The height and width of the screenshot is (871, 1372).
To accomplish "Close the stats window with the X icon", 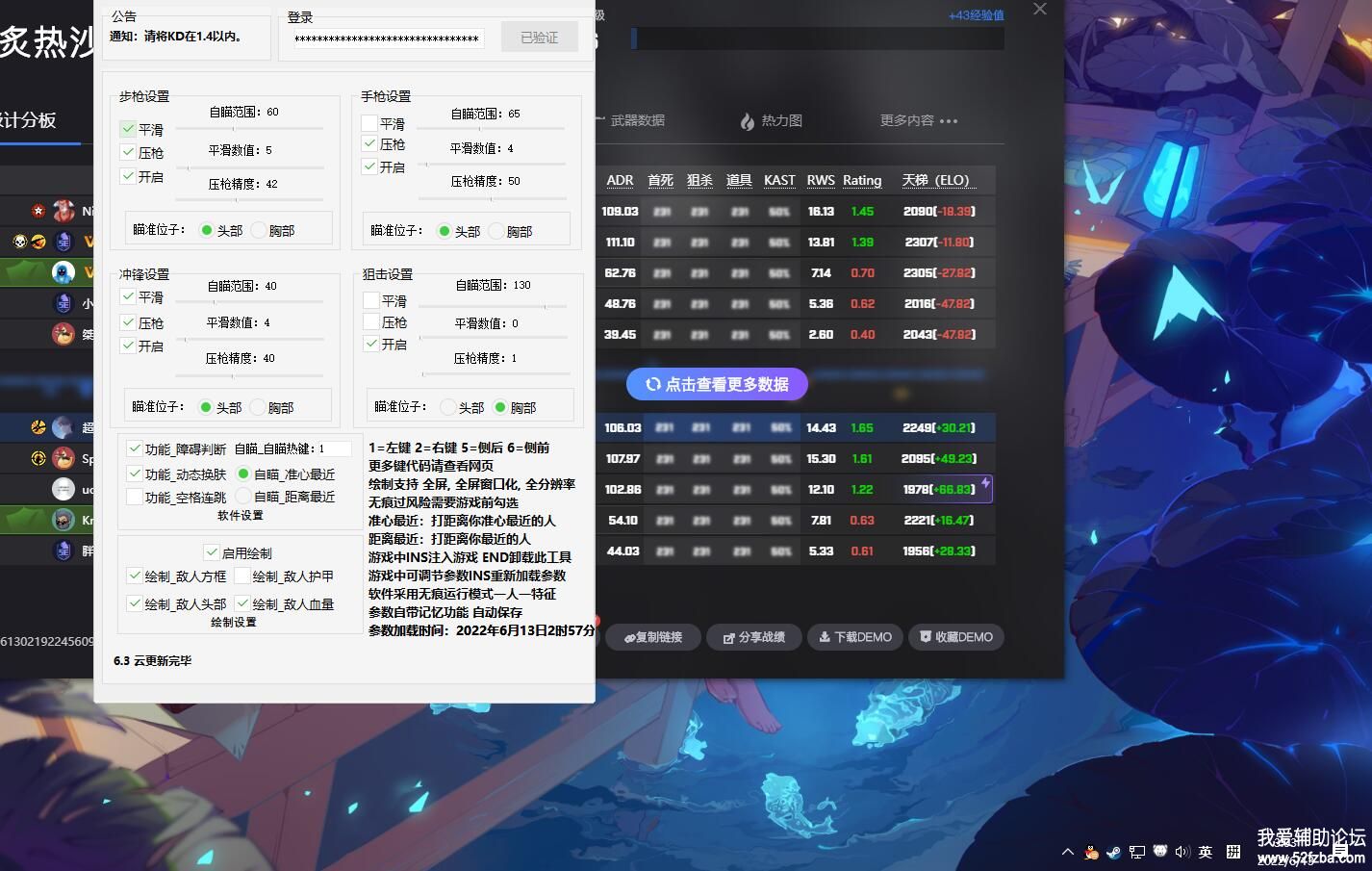I will pyautogui.click(x=1040, y=9).
